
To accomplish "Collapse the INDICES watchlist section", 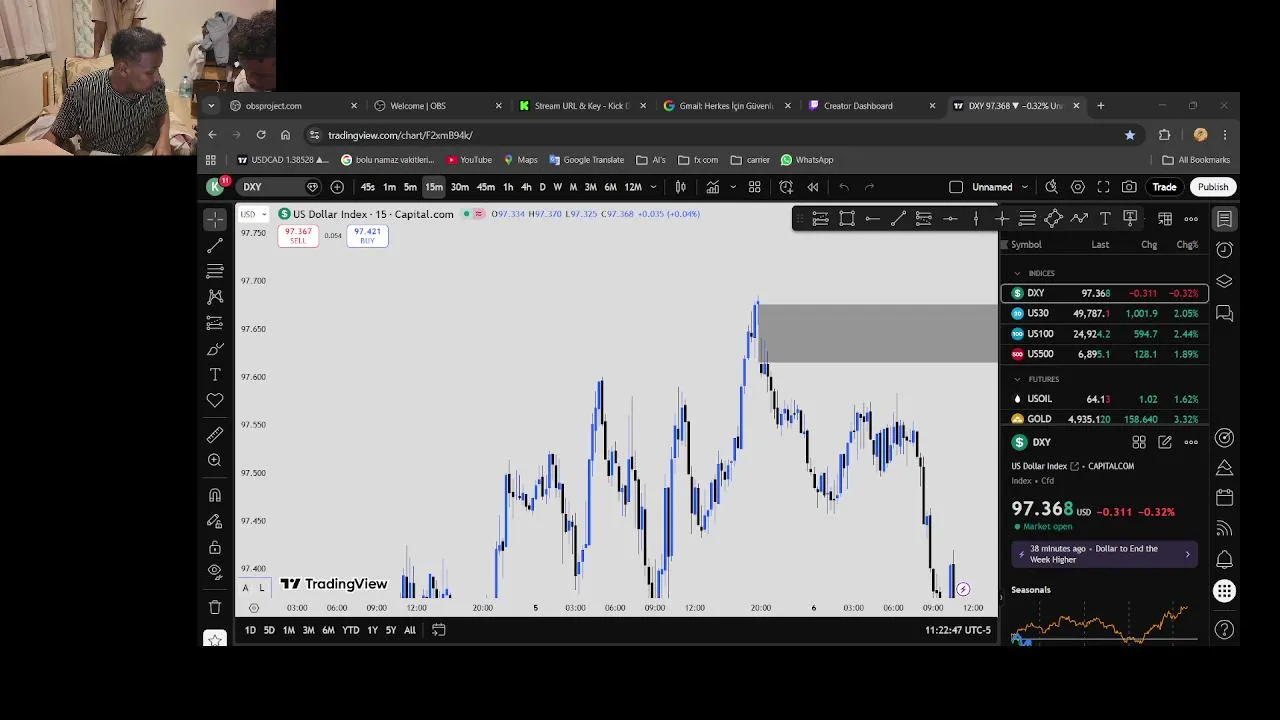I will tap(1017, 273).
